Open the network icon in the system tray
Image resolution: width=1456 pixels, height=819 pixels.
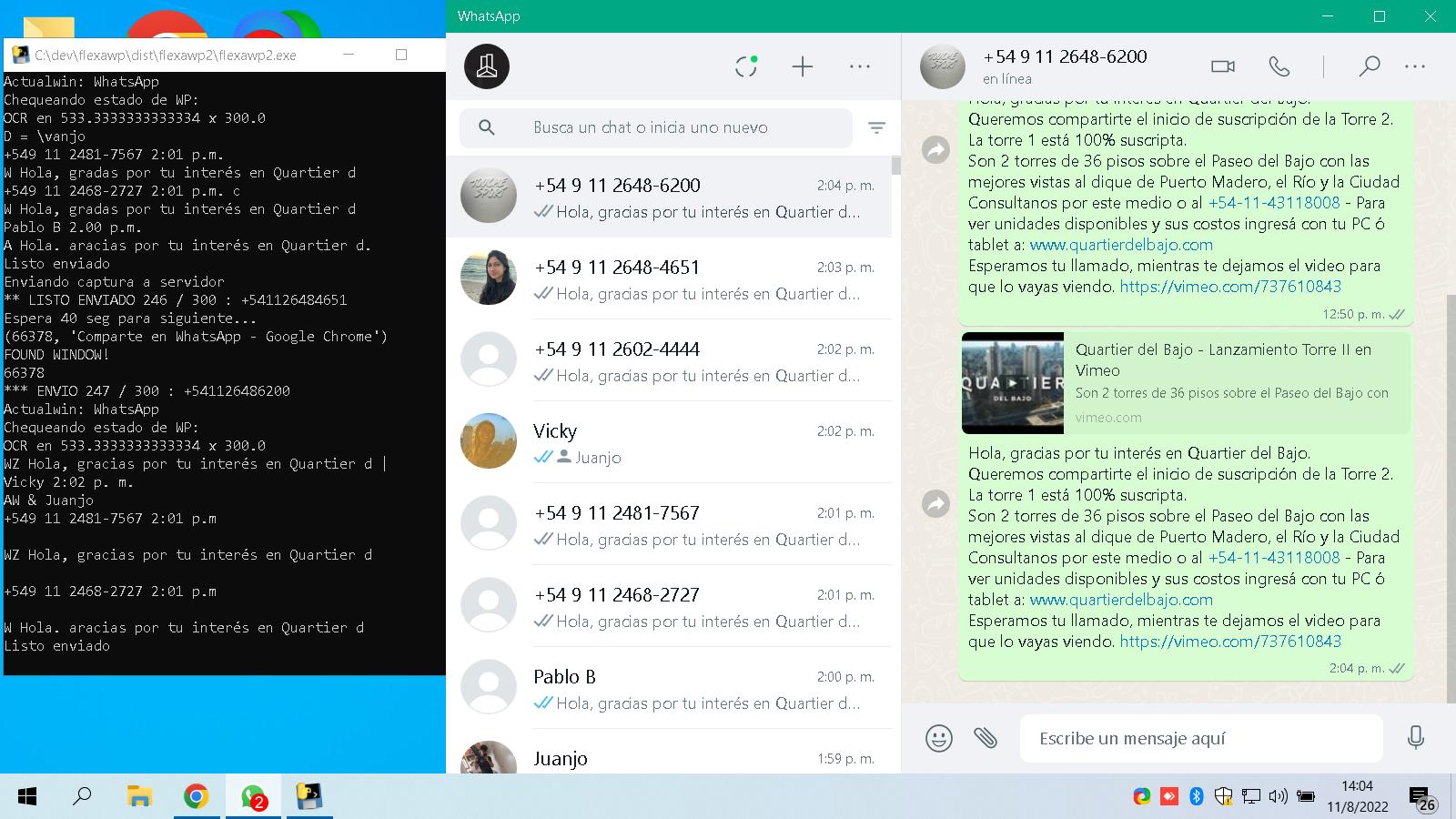click(1251, 797)
